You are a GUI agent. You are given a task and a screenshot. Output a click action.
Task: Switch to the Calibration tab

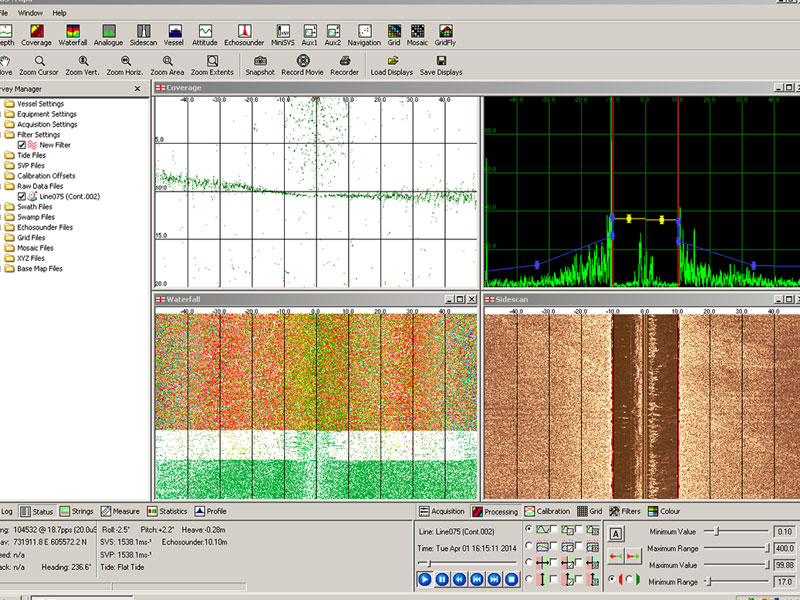click(x=550, y=511)
